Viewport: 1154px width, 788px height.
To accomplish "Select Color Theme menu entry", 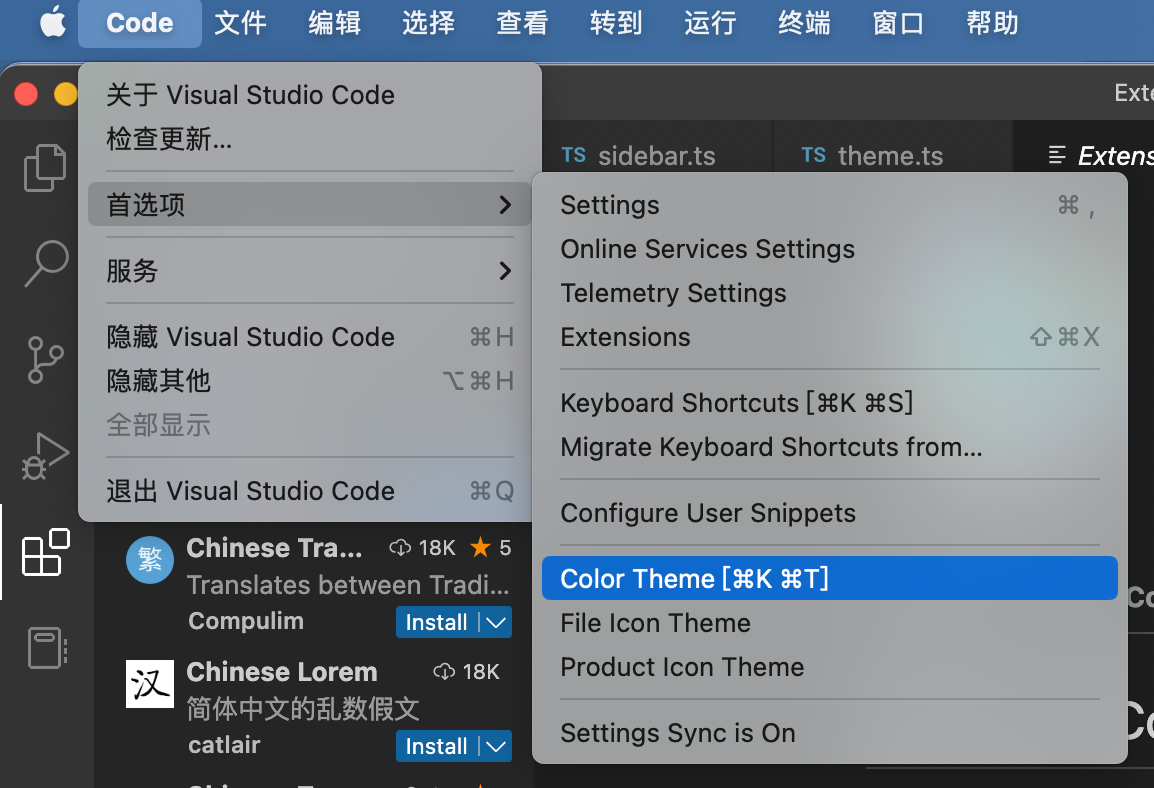I will click(x=829, y=578).
